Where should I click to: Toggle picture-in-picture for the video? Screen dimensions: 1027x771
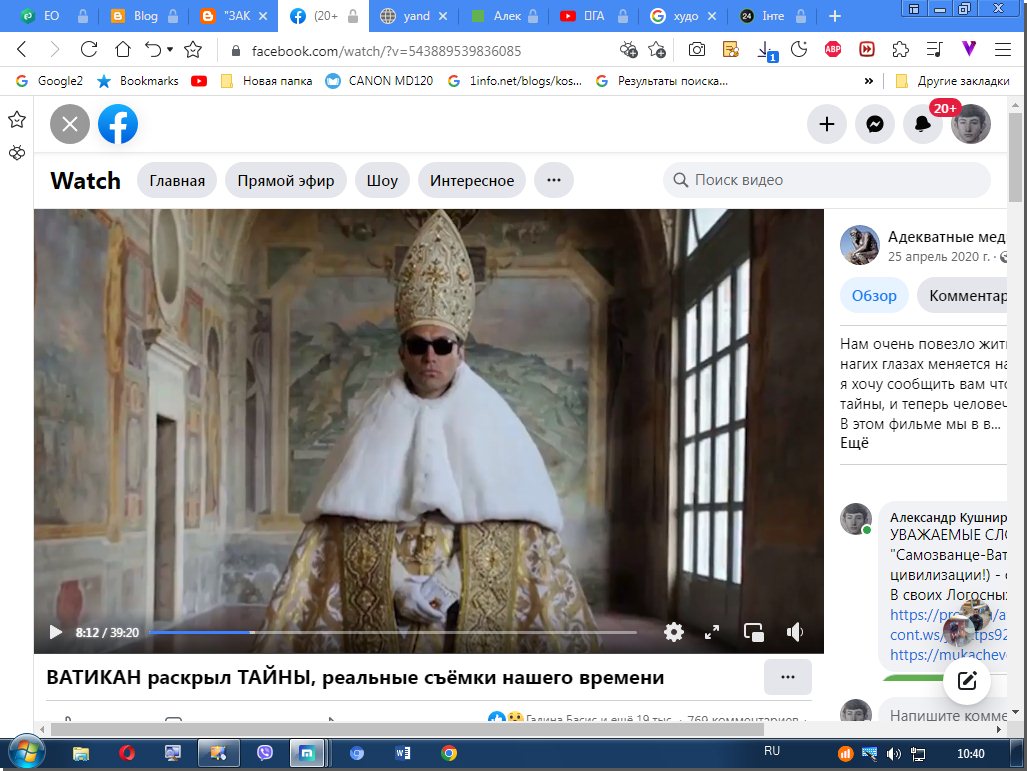pos(753,632)
